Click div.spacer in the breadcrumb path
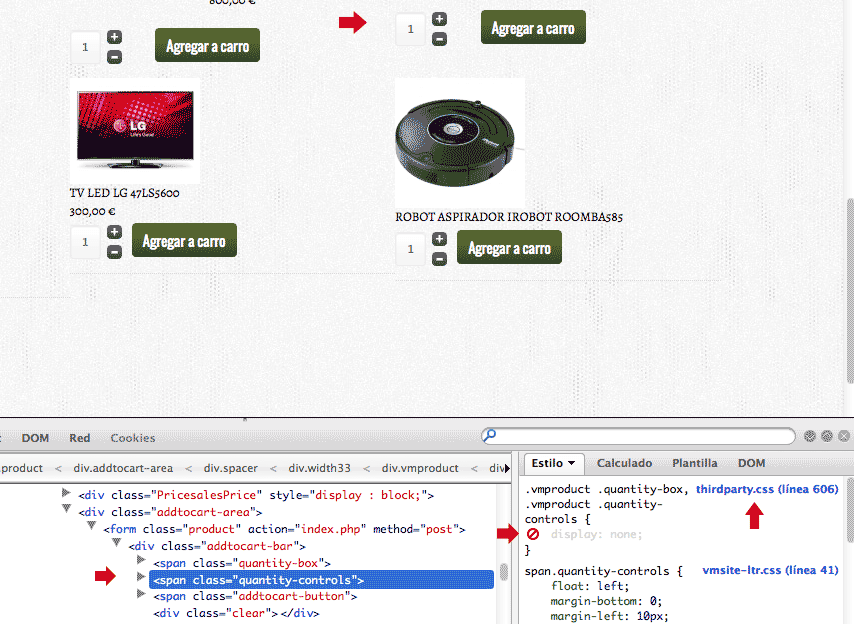Image resolution: width=854 pixels, height=624 pixels. pos(231,468)
